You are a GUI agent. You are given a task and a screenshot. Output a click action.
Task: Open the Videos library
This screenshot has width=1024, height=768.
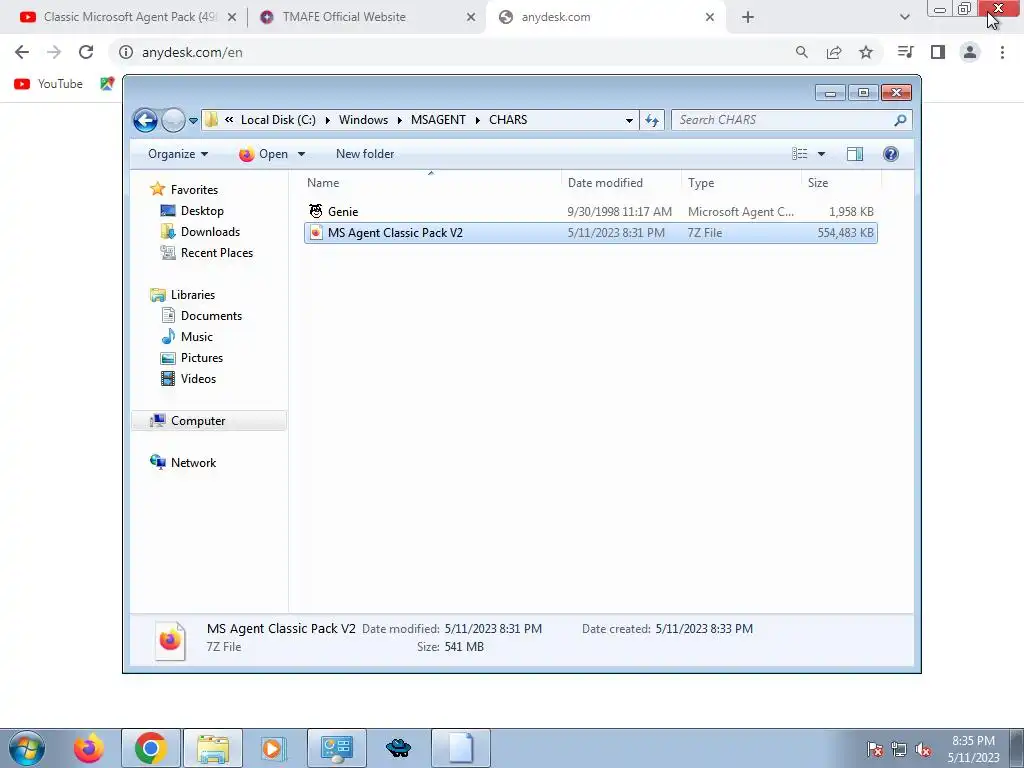pos(198,379)
